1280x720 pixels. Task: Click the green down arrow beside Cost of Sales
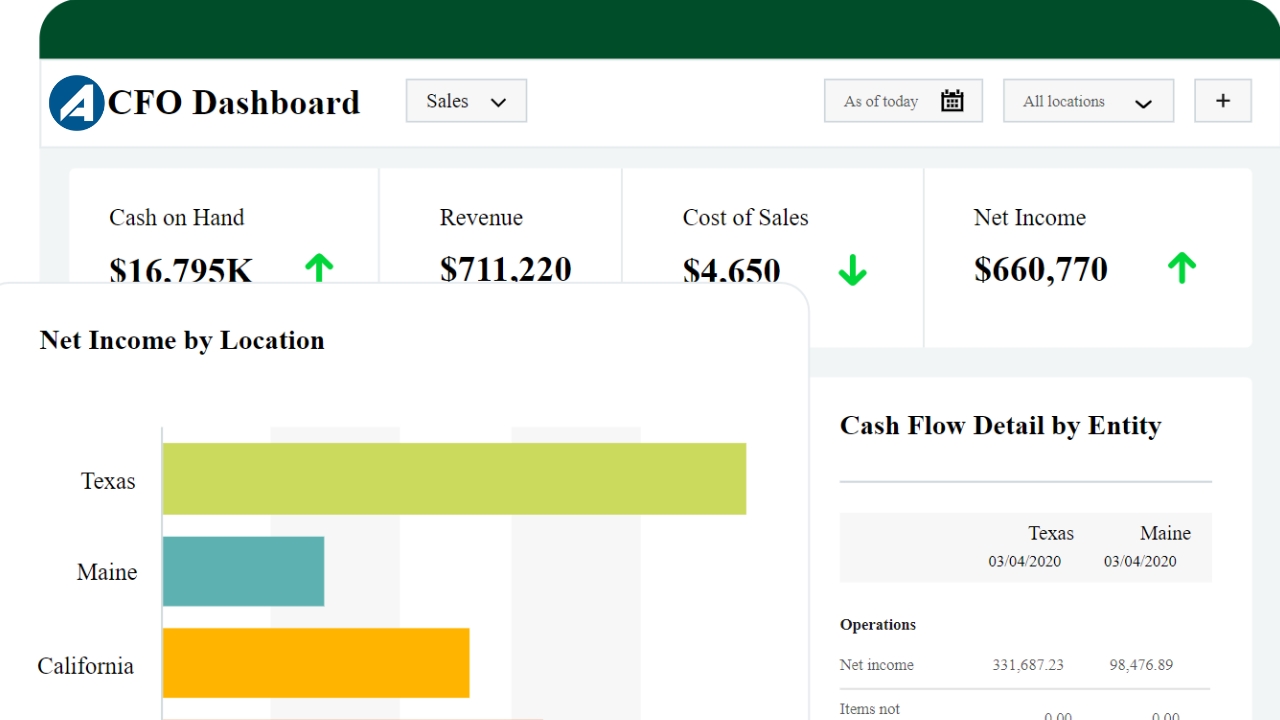click(x=852, y=270)
